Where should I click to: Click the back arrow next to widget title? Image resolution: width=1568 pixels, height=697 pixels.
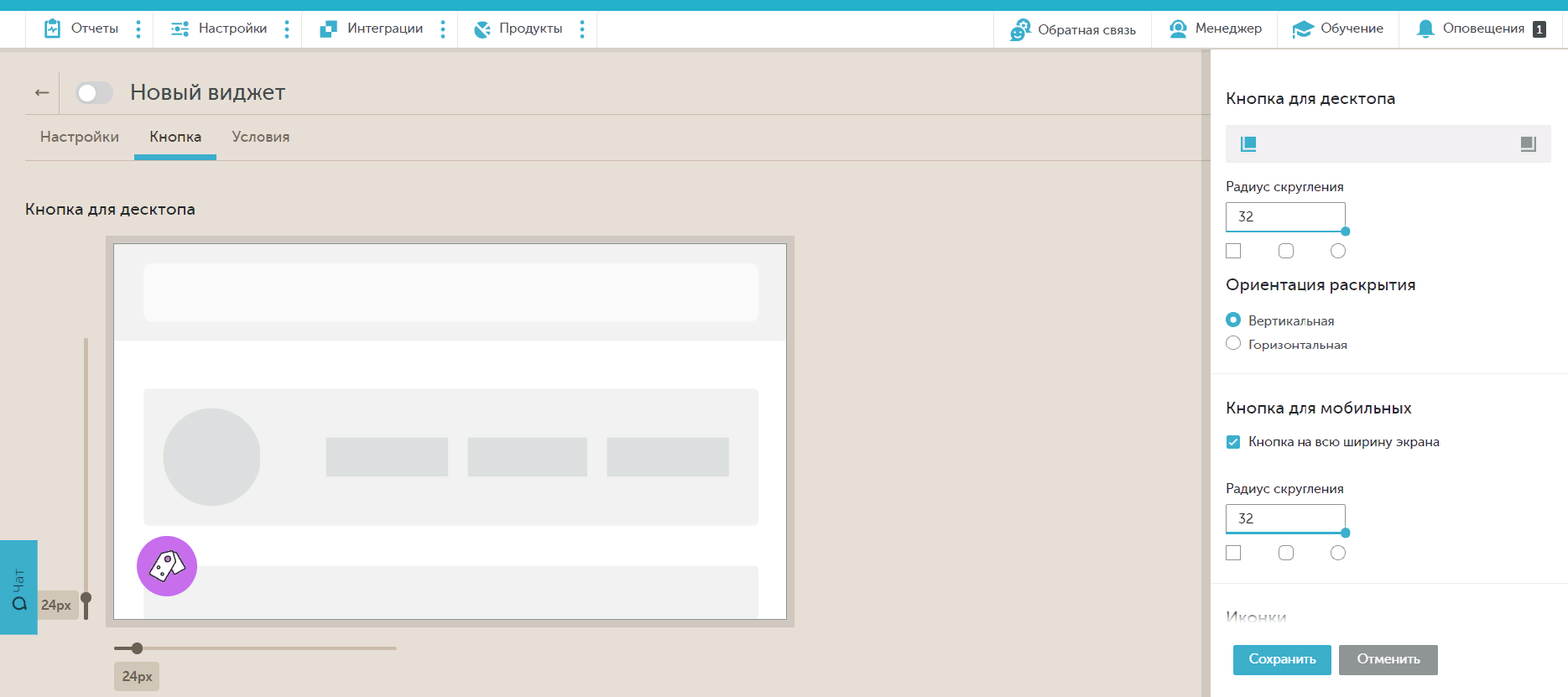(x=42, y=93)
